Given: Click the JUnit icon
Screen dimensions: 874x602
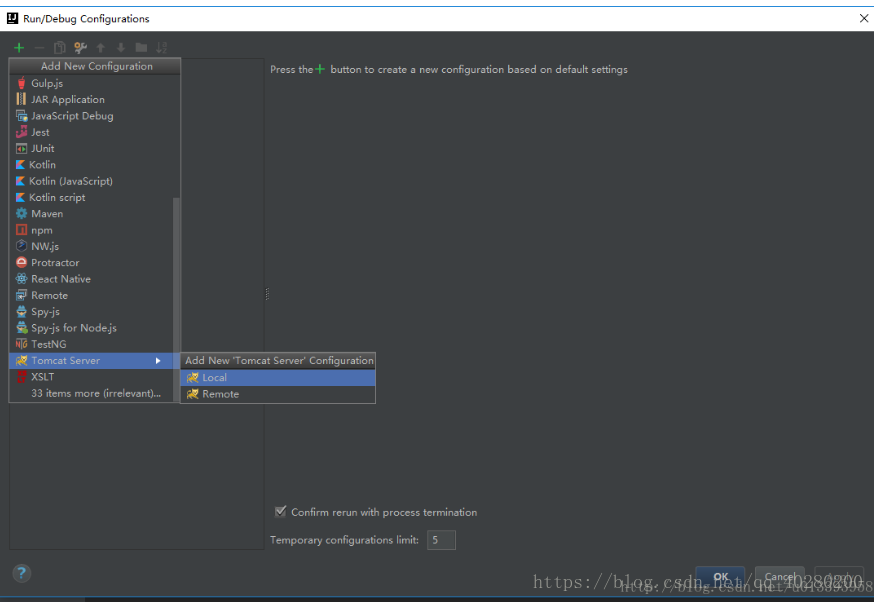Looking at the screenshot, I should click(21, 148).
